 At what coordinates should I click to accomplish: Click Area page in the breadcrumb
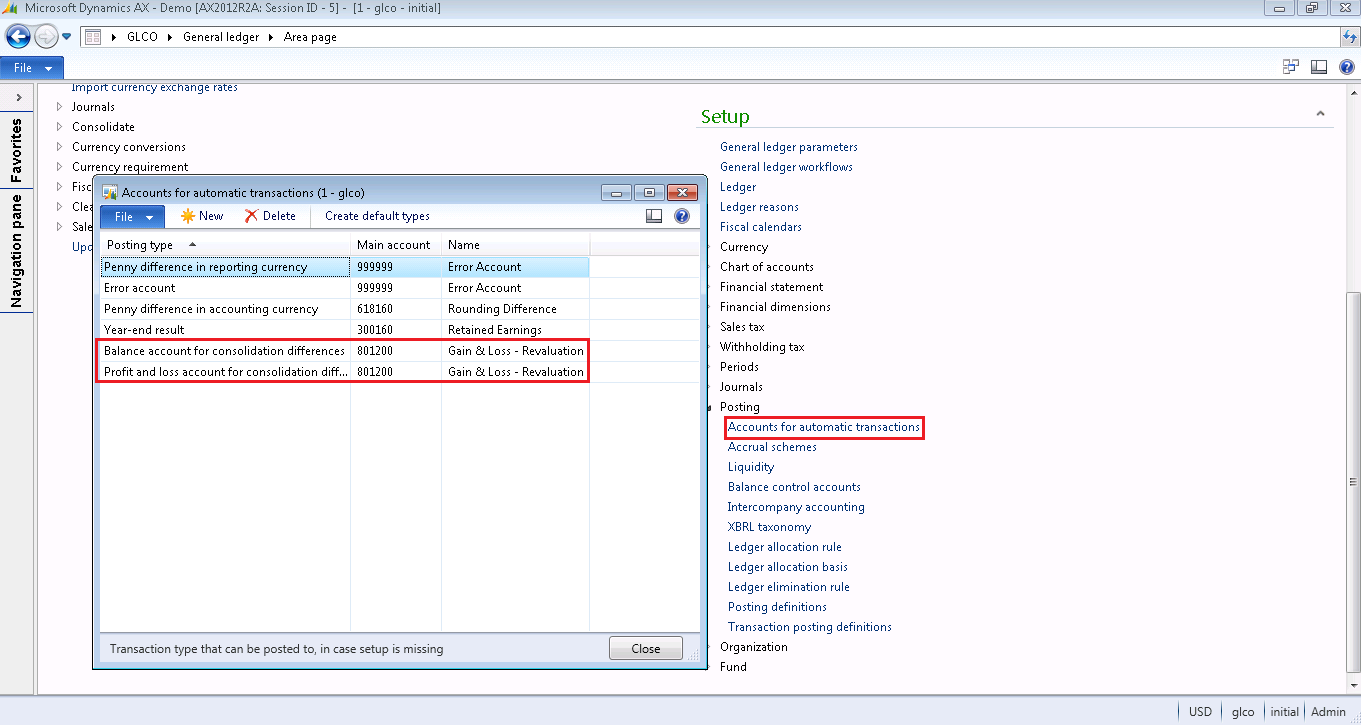[310, 37]
